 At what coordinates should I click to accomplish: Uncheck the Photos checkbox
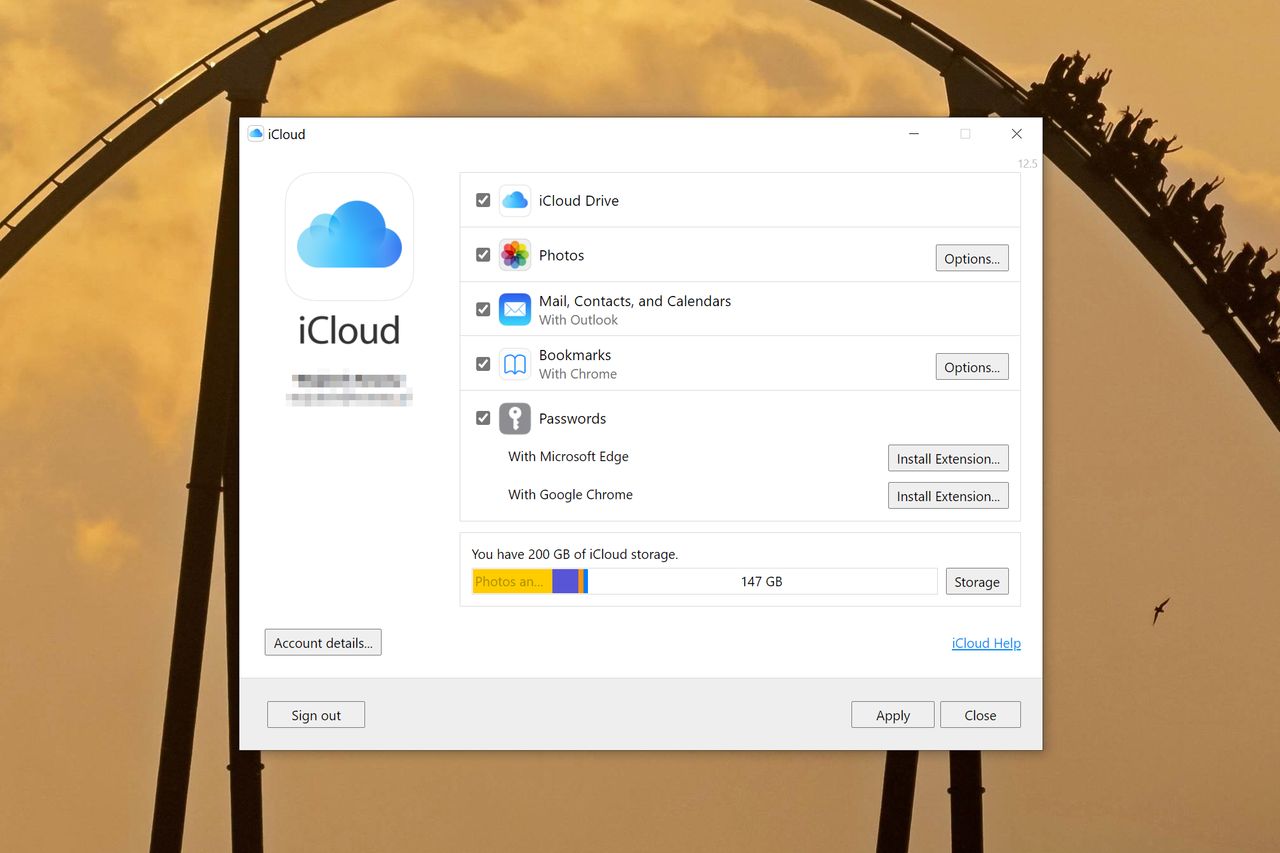[483, 255]
